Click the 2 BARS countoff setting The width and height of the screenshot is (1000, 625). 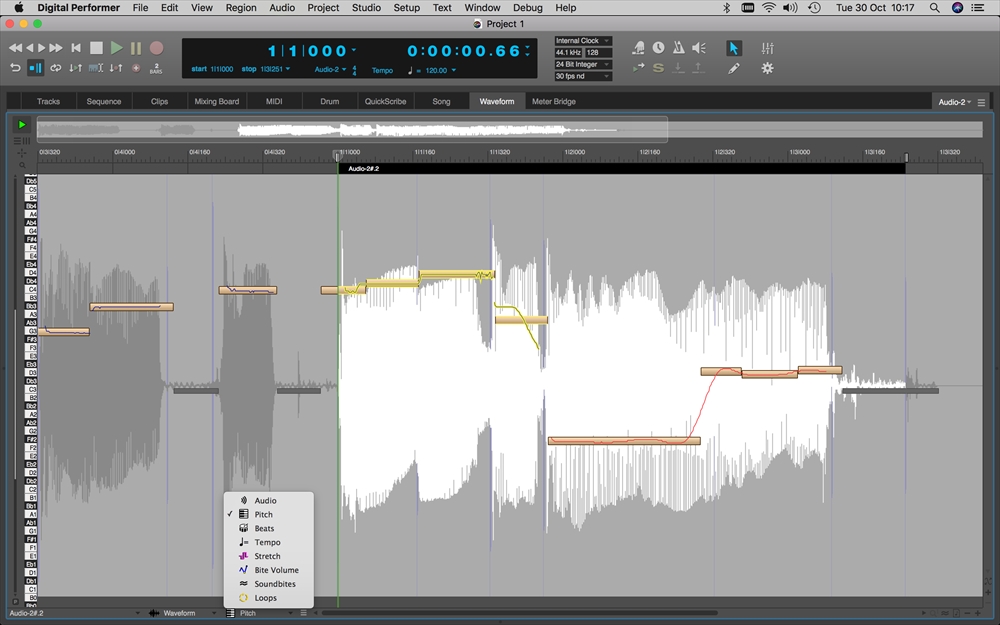point(156,68)
